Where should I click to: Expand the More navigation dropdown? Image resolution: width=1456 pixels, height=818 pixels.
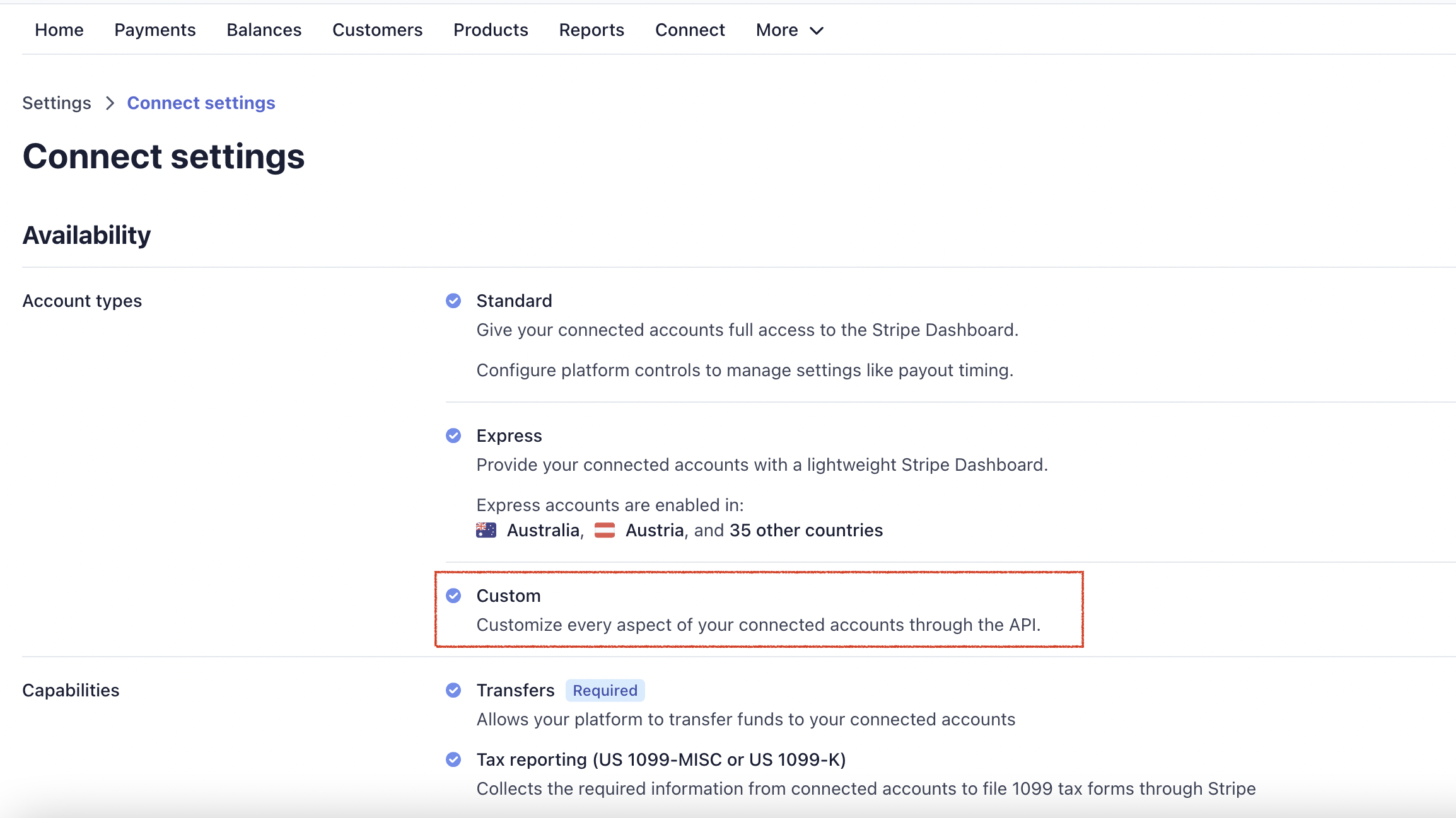coord(777,30)
